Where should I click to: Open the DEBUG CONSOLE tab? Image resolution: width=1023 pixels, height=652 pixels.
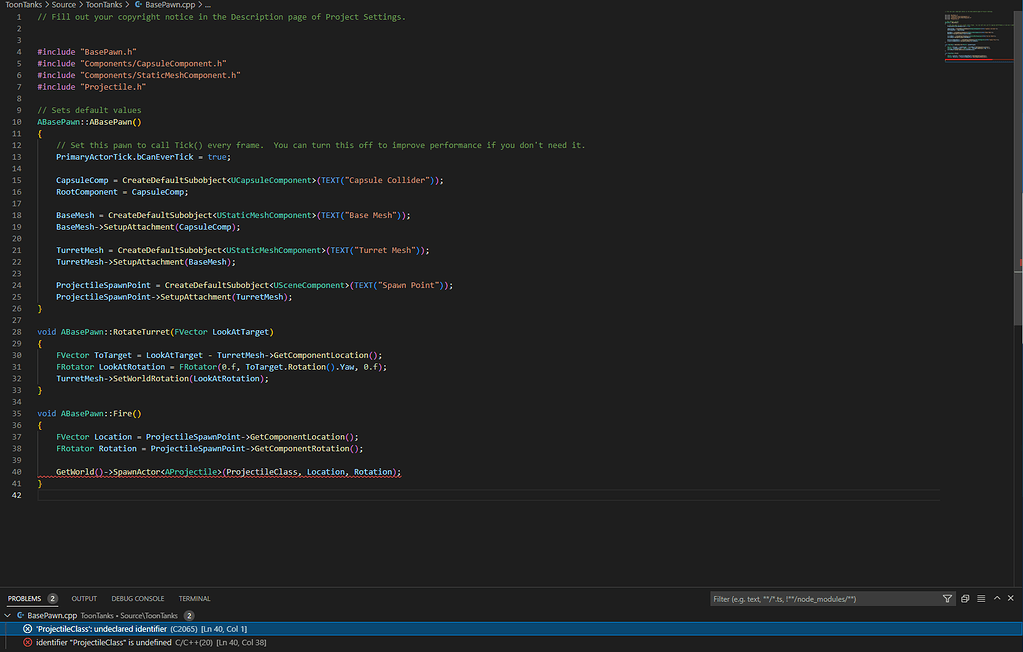(x=138, y=599)
